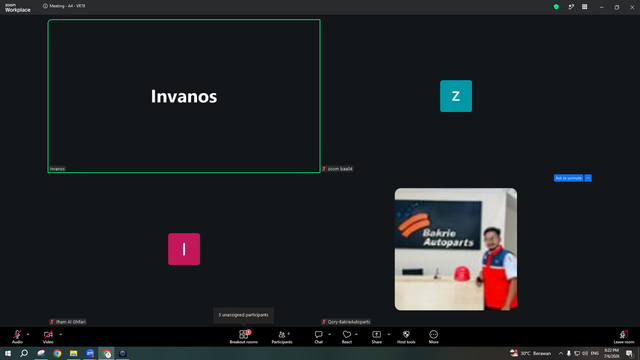Image resolution: width=640 pixels, height=360 pixels.
Task: Open the Participants list
Action: pos(282,337)
